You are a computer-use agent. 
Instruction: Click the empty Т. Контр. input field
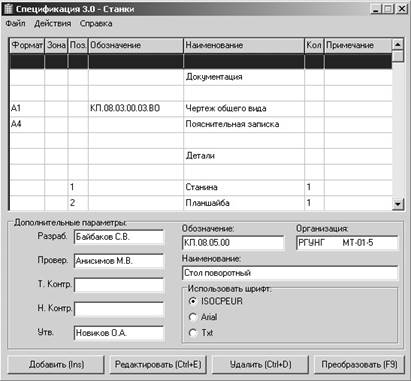119,285
